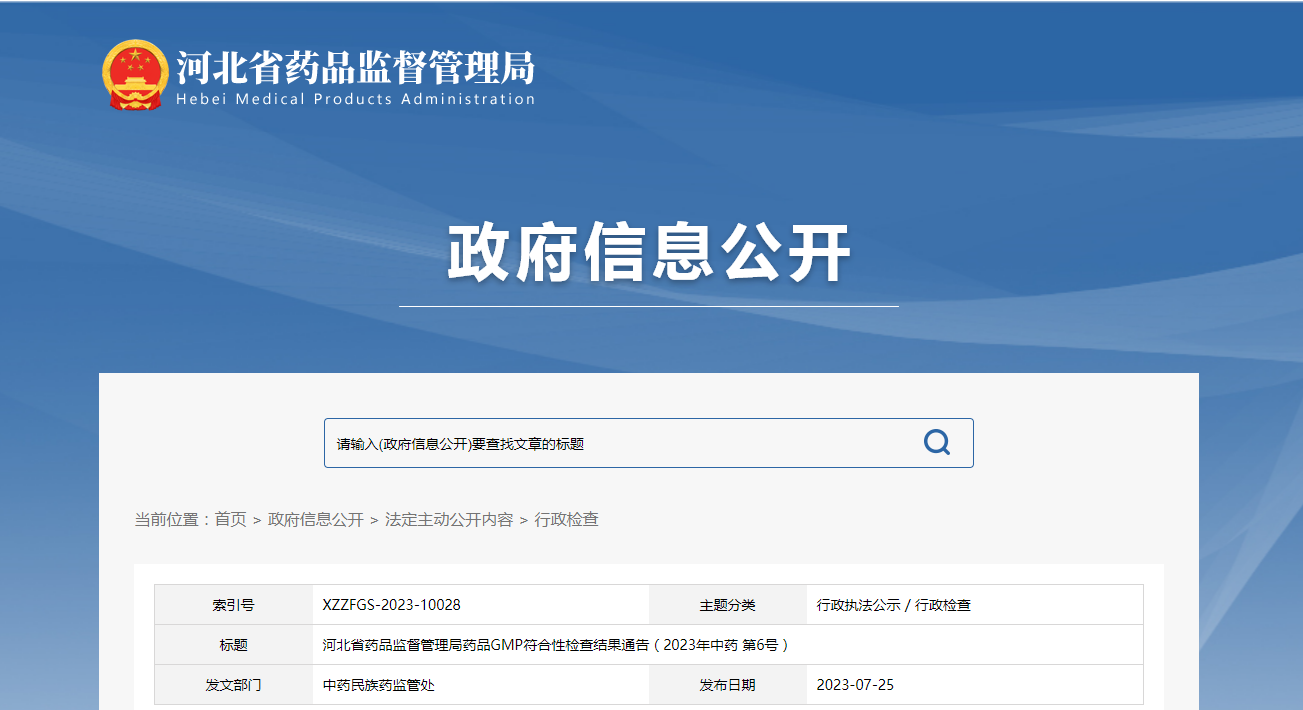The width and height of the screenshot is (1303, 710).
Task: Select the 中药民族药监管处 department value
Action: click(379, 685)
